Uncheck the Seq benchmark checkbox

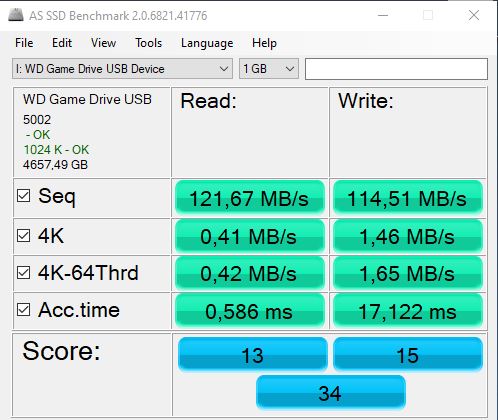pyautogui.click(x=24, y=196)
